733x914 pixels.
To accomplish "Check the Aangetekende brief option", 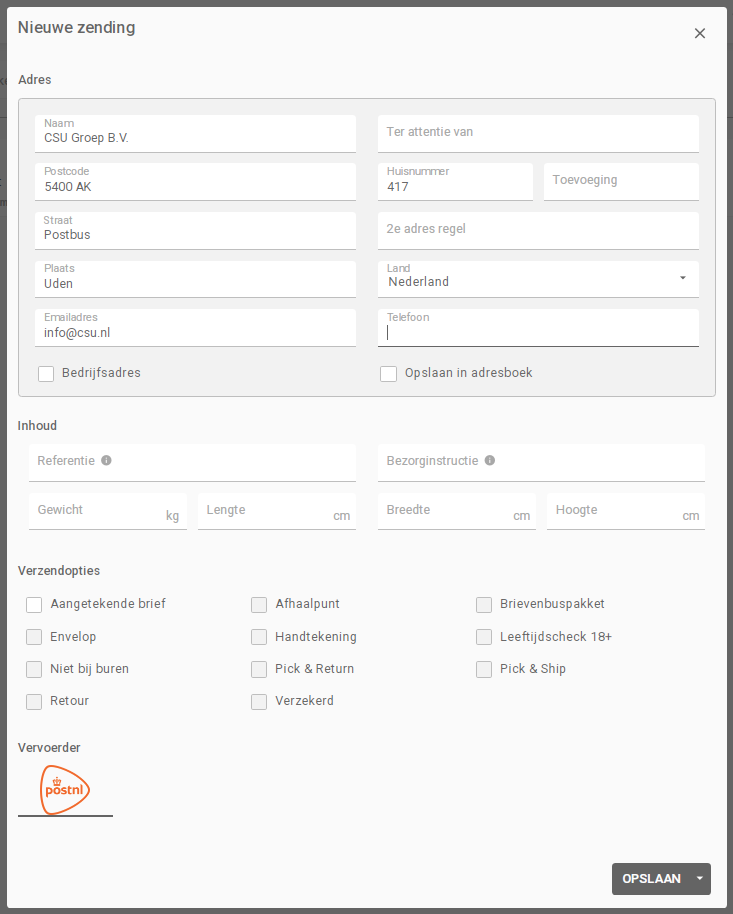I will click(x=34, y=604).
